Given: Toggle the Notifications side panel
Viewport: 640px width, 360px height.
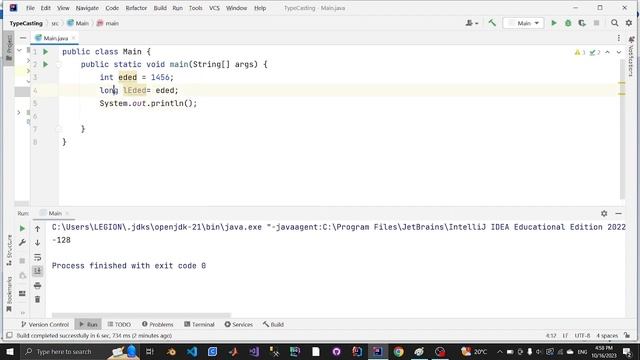Looking at the screenshot, I should (x=631, y=57).
